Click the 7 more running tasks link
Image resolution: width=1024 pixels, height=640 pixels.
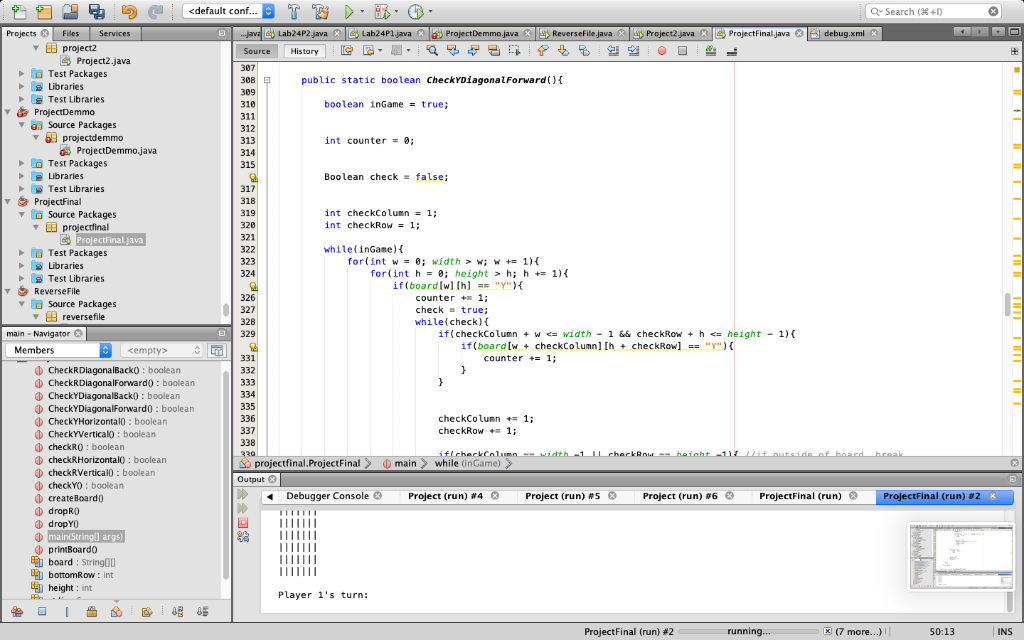pyautogui.click(x=858, y=632)
